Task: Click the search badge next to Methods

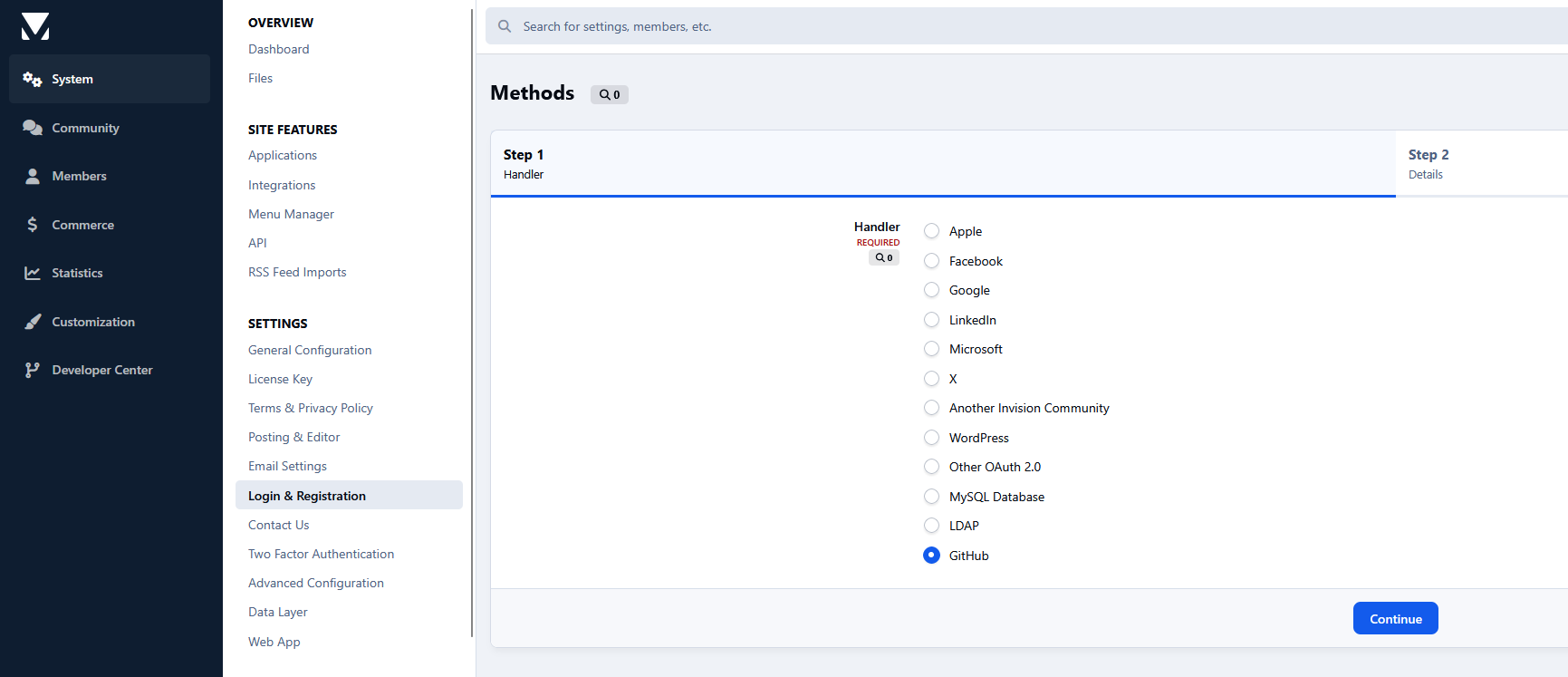Action: [610, 94]
